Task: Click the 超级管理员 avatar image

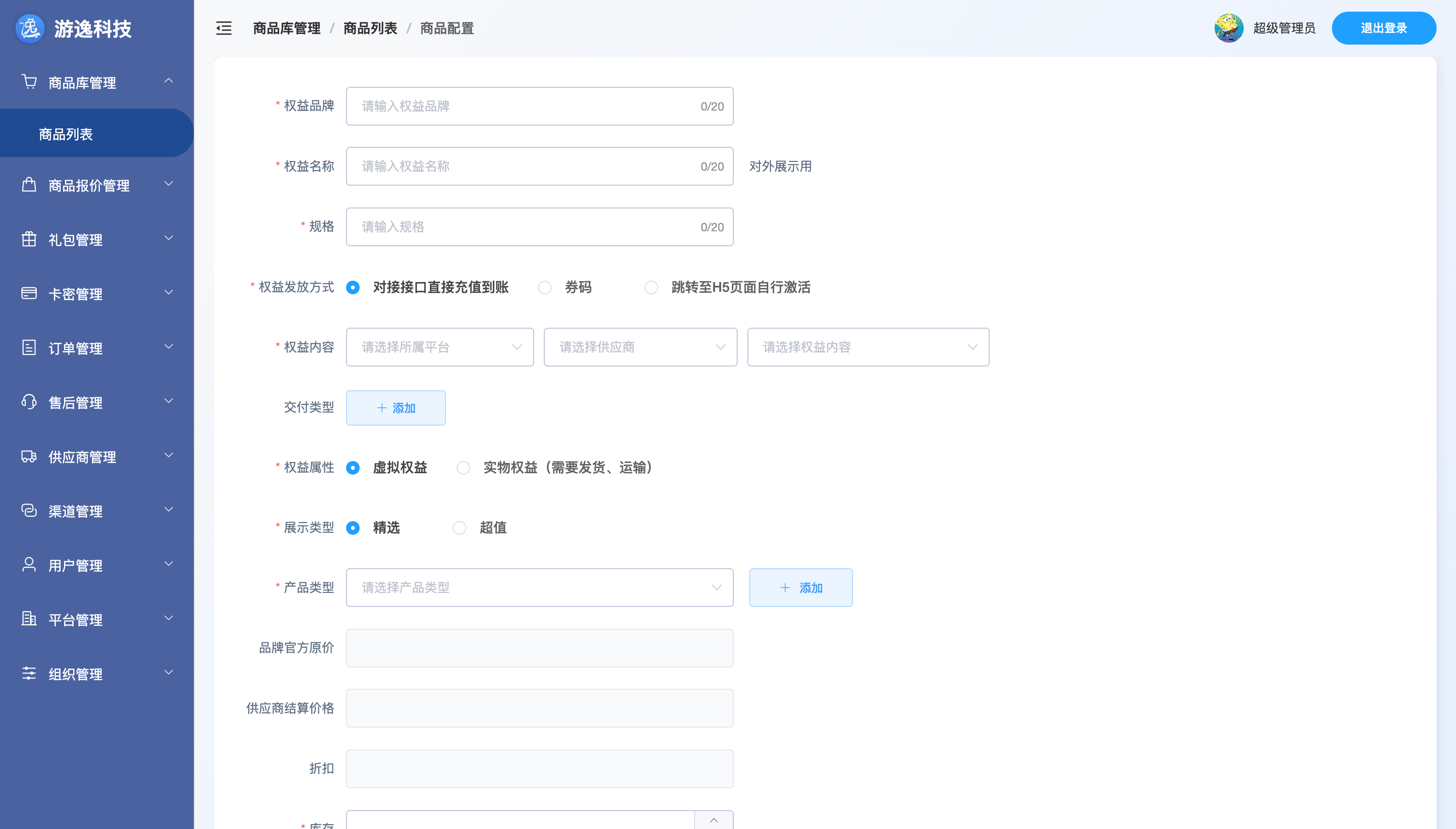Action: [x=1230, y=27]
